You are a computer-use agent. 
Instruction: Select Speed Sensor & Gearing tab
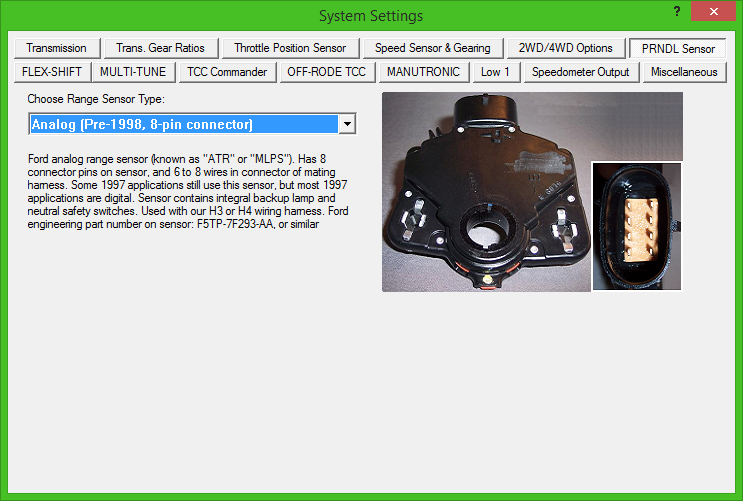pos(432,48)
